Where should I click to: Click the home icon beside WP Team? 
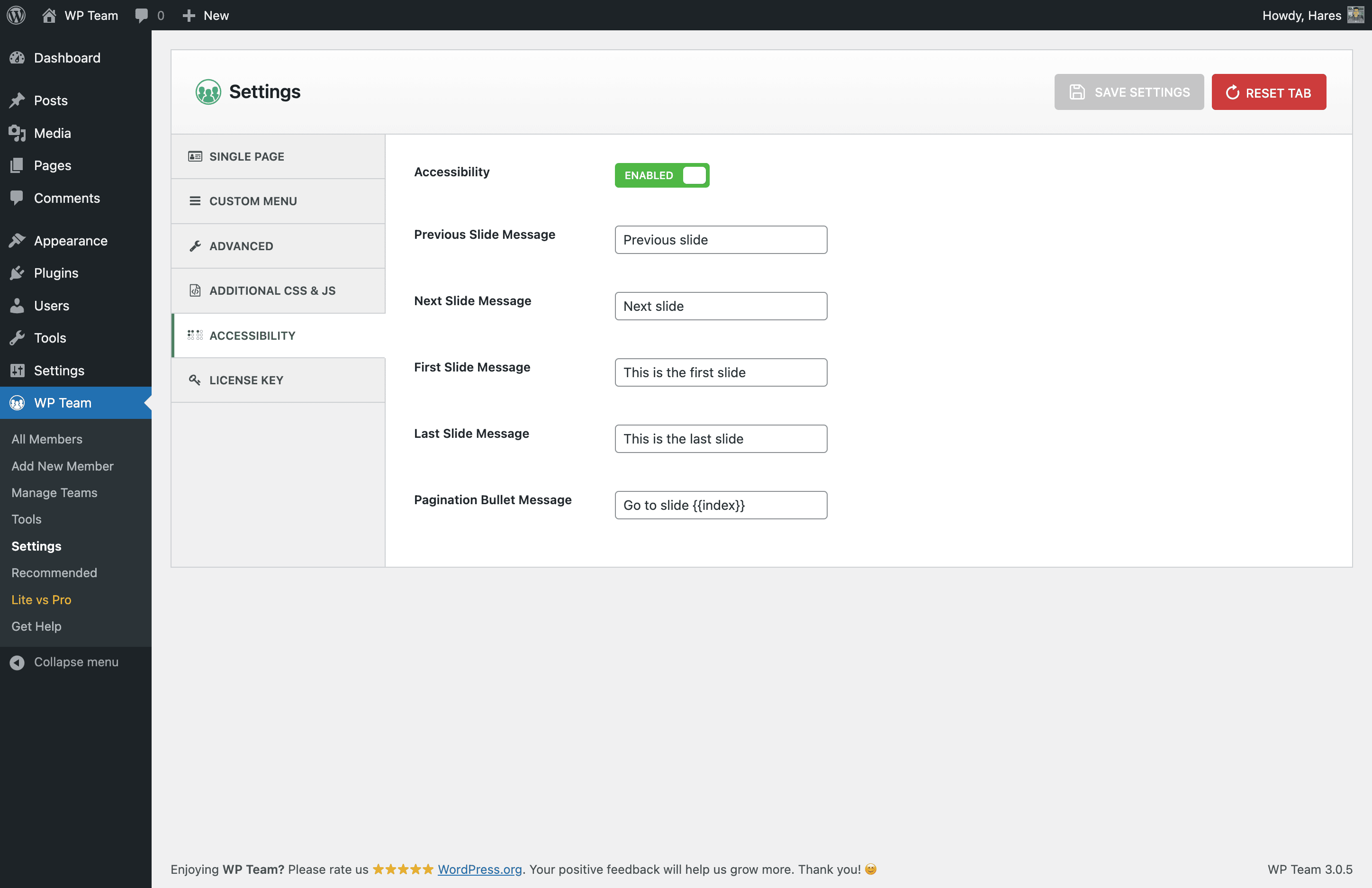(49, 15)
